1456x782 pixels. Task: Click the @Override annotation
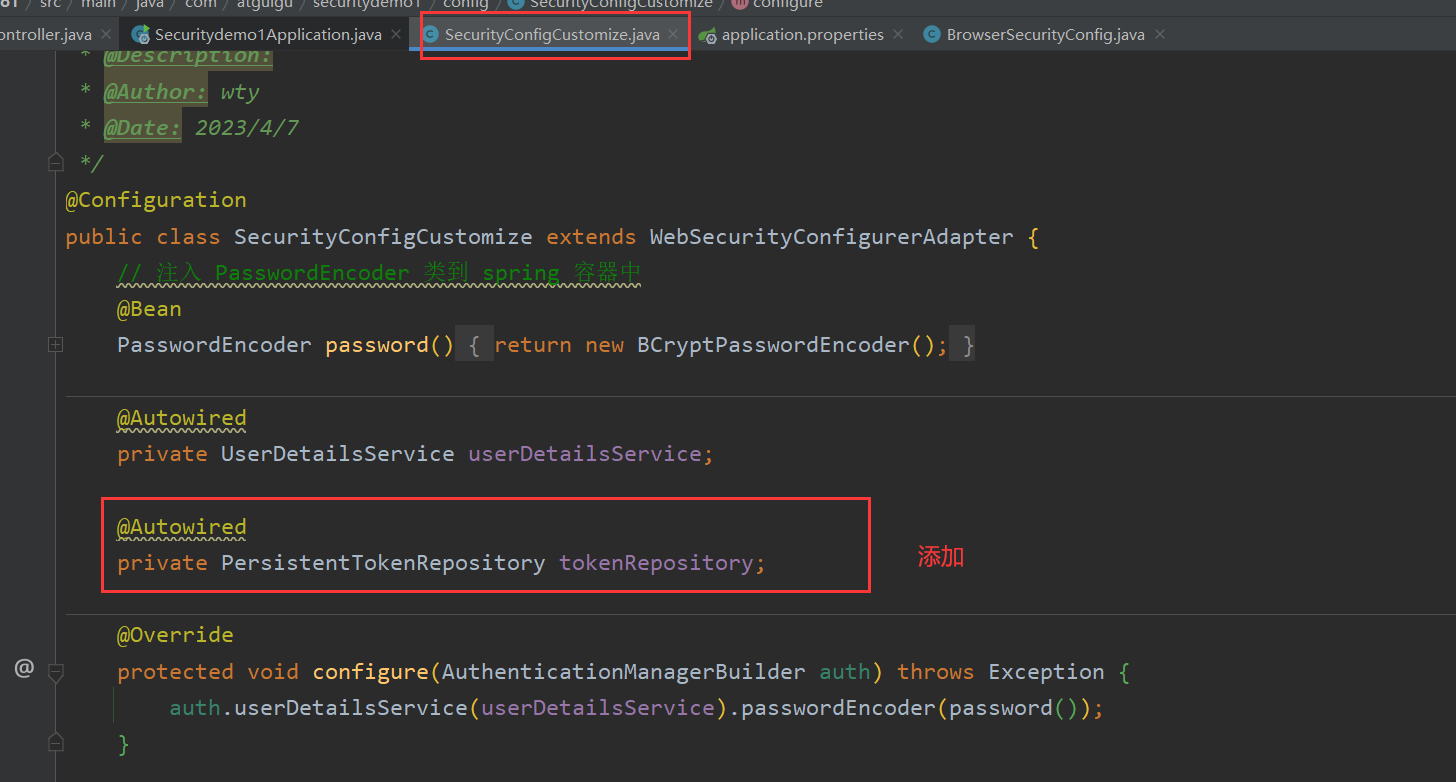point(175,635)
